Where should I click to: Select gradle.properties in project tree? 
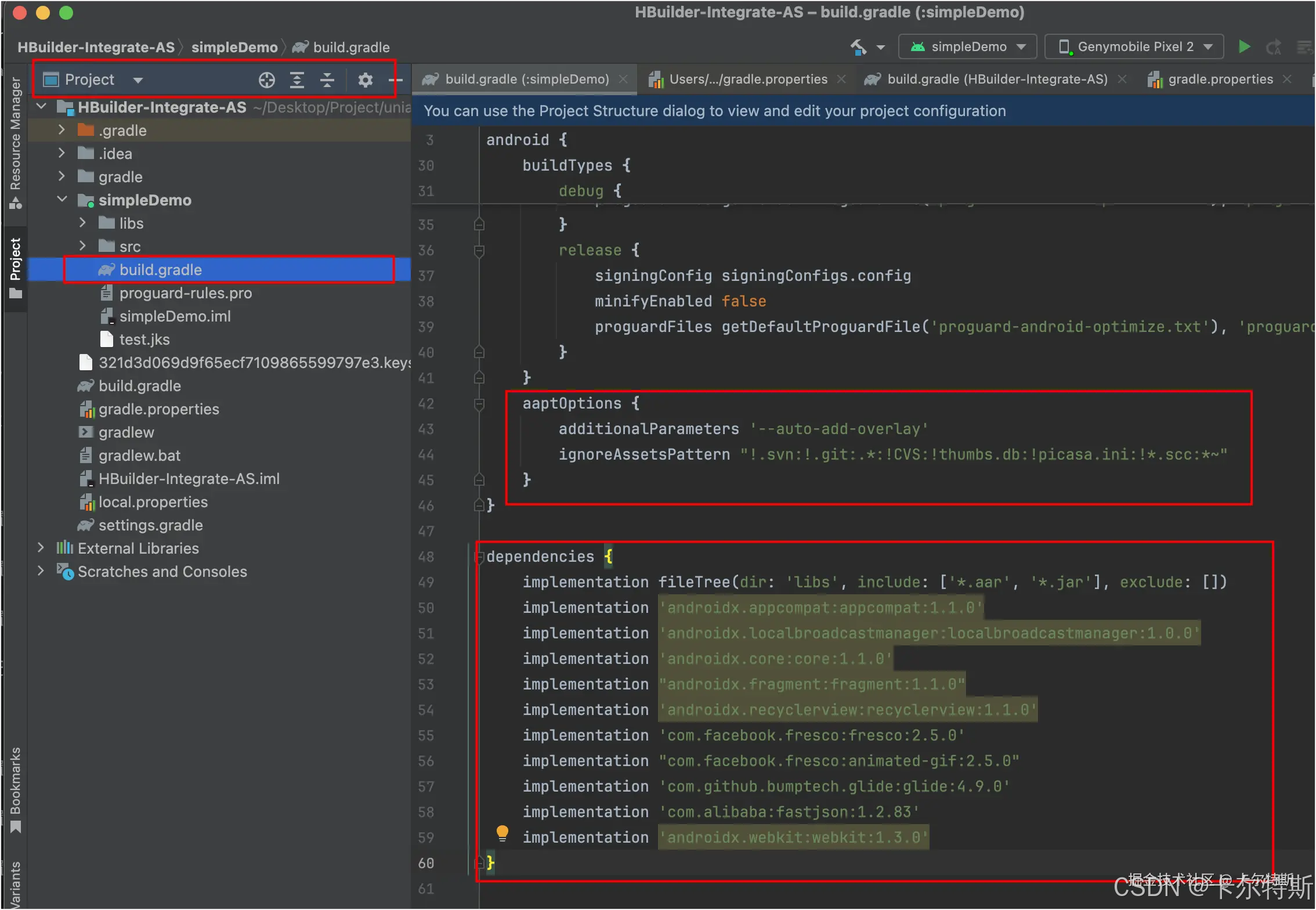pyautogui.click(x=219, y=409)
